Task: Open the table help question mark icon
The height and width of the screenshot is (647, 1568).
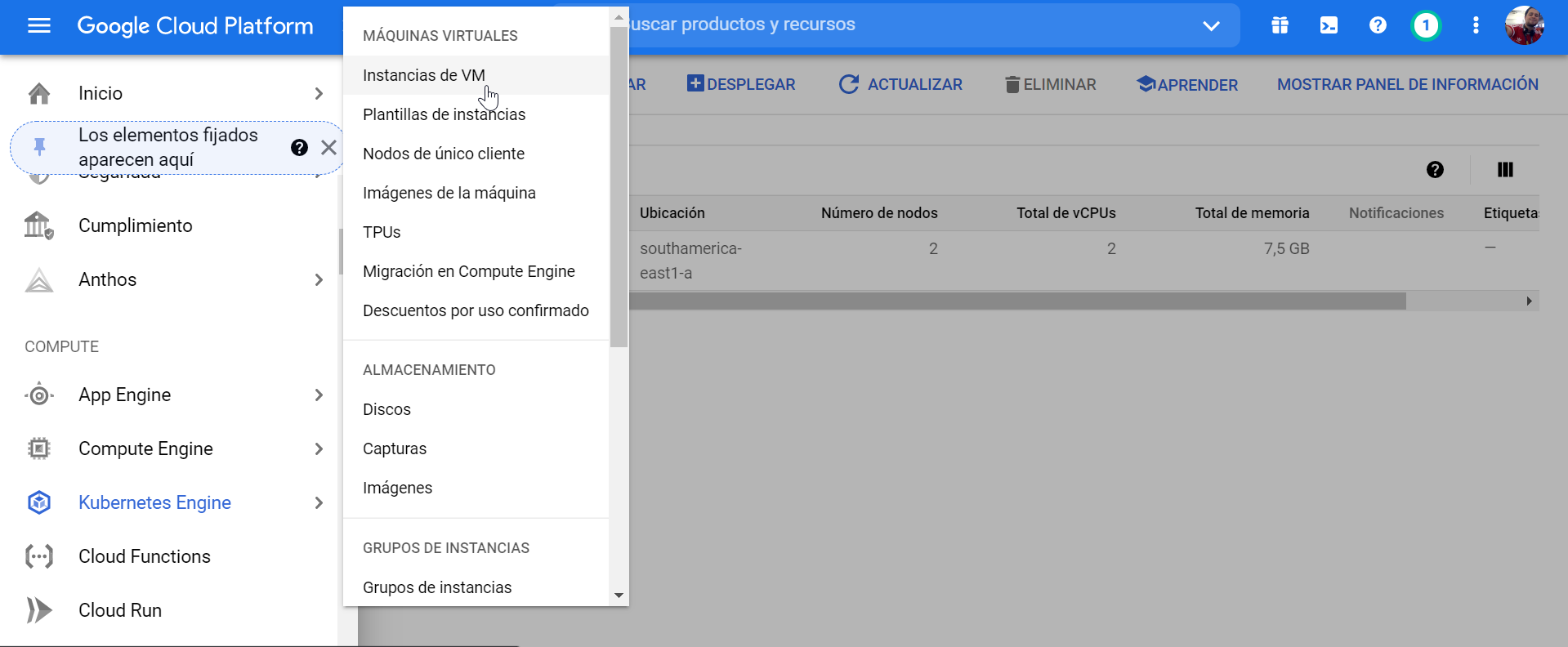Action: point(1435,169)
